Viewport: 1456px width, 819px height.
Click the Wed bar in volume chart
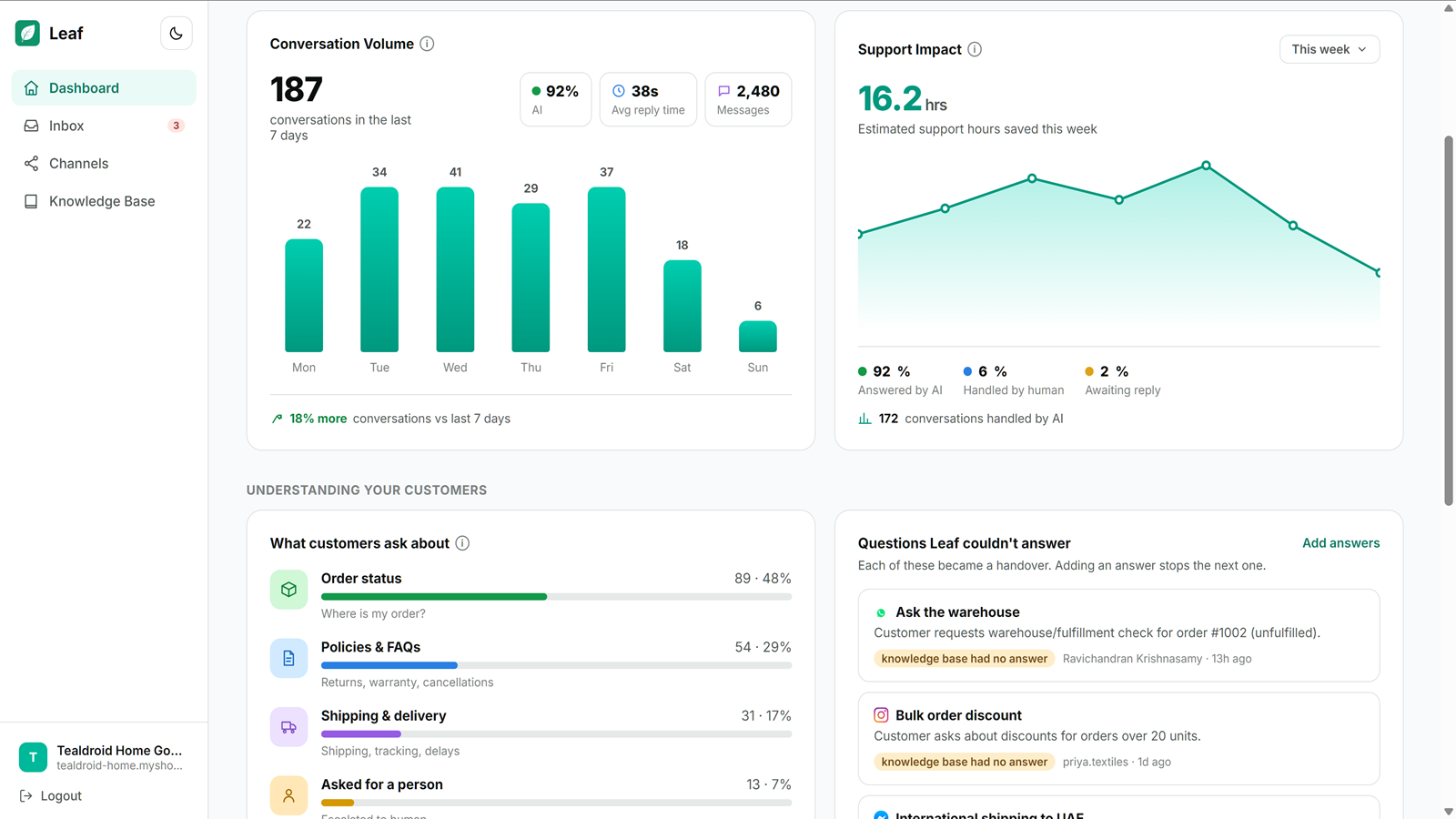click(x=455, y=269)
